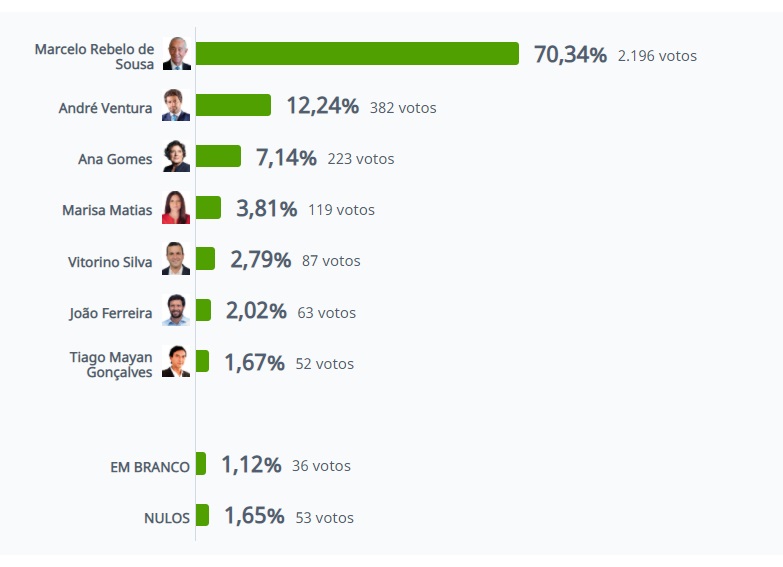Select the Marisa Matias name label

pos(107,210)
